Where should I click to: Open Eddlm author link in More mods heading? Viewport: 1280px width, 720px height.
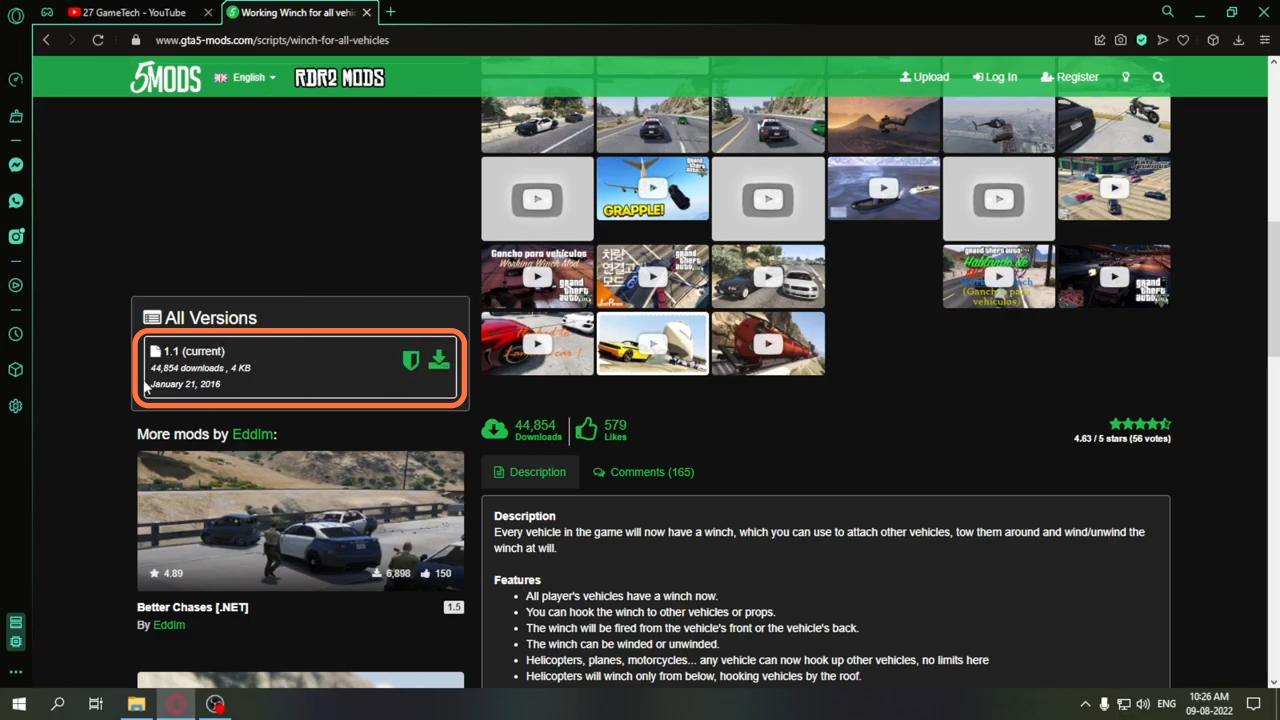[252, 434]
